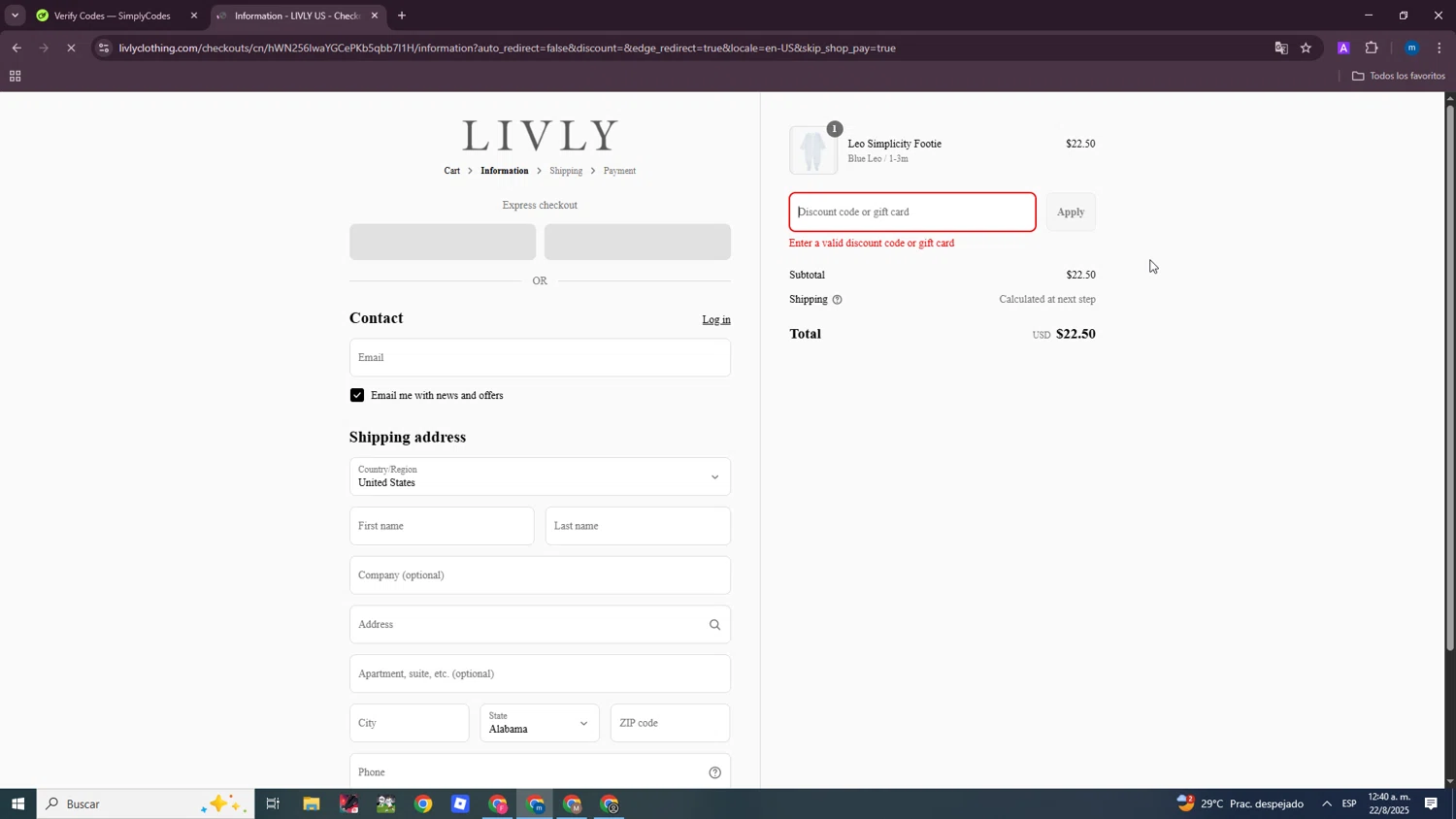Open the clock showing 12:40 a. m.
This screenshot has width=1456, height=819.
1389,803
